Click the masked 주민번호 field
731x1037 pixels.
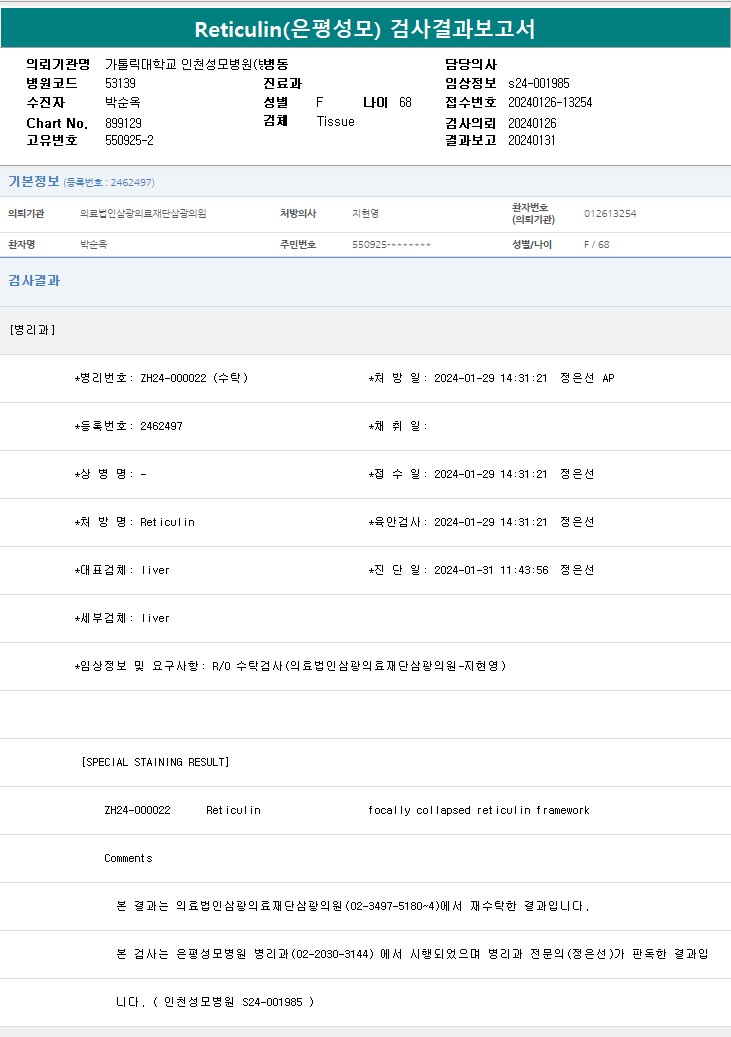click(391, 245)
